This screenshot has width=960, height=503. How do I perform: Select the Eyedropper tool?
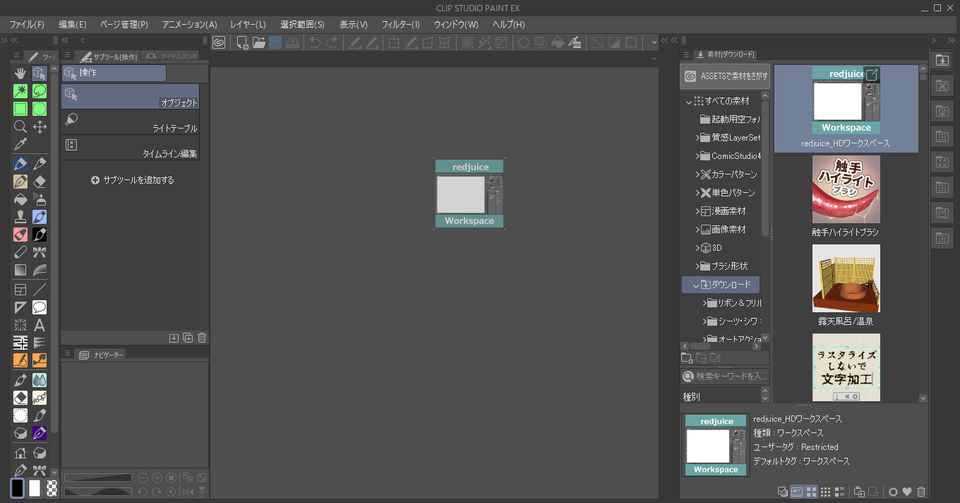click(20, 144)
